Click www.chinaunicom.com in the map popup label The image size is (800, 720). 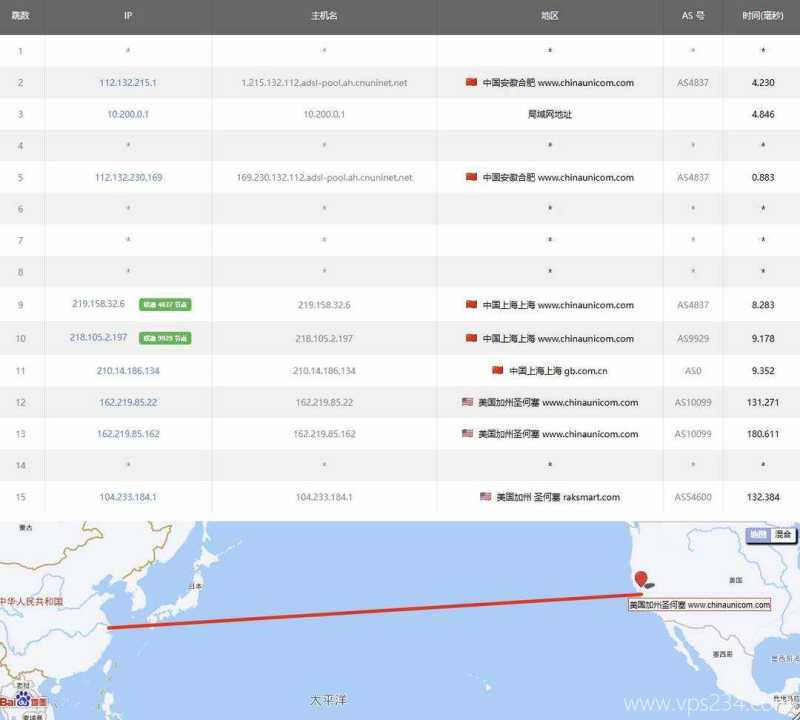(x=727, y=604)
